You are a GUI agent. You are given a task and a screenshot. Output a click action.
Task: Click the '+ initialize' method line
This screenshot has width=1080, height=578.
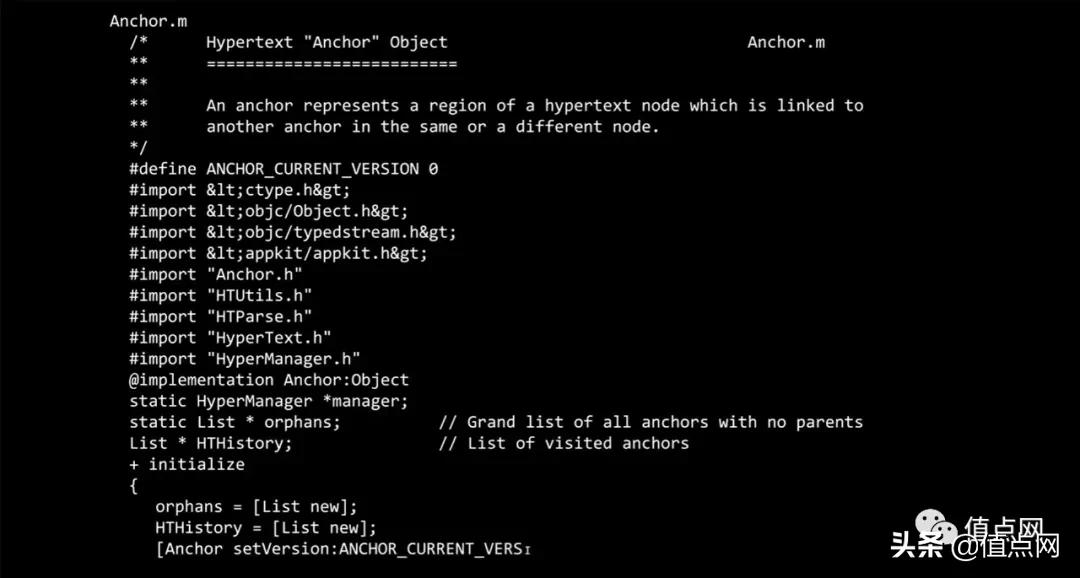point(187,464)
